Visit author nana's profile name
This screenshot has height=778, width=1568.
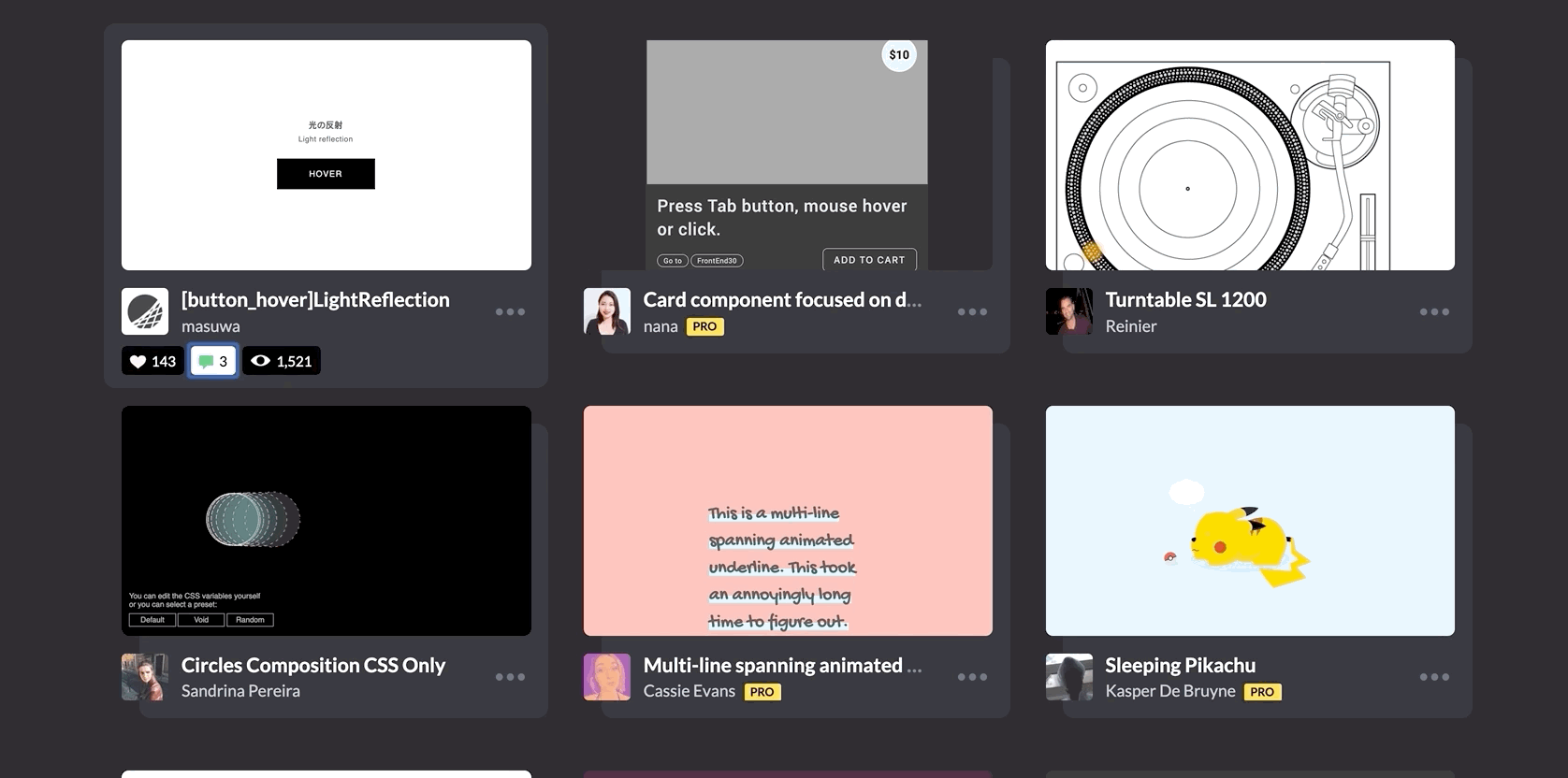coord(661,326)
